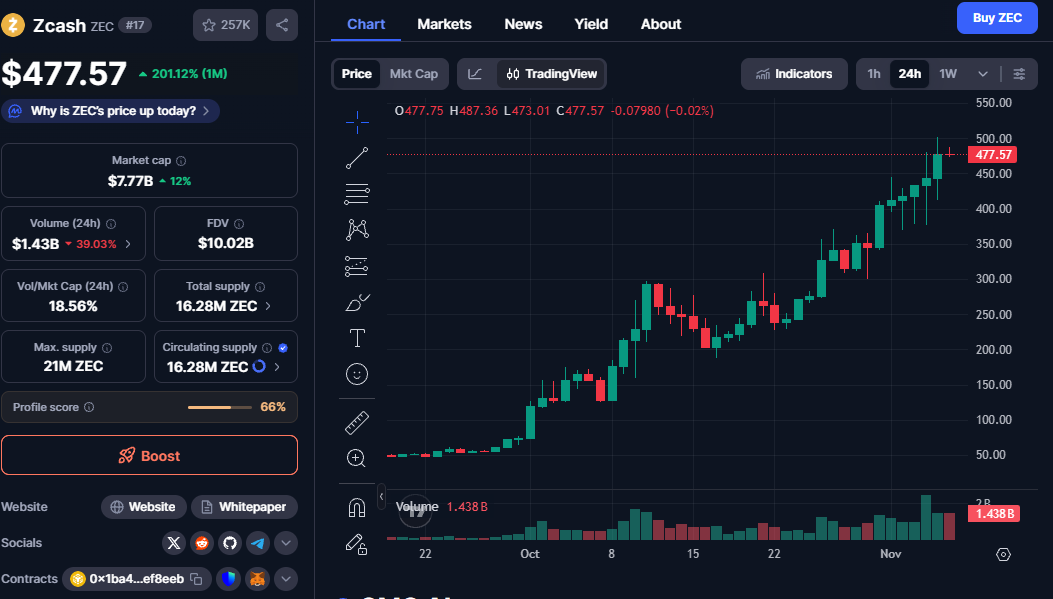
Task: Click the magnet snap mode icon
Action: (356, 508)
